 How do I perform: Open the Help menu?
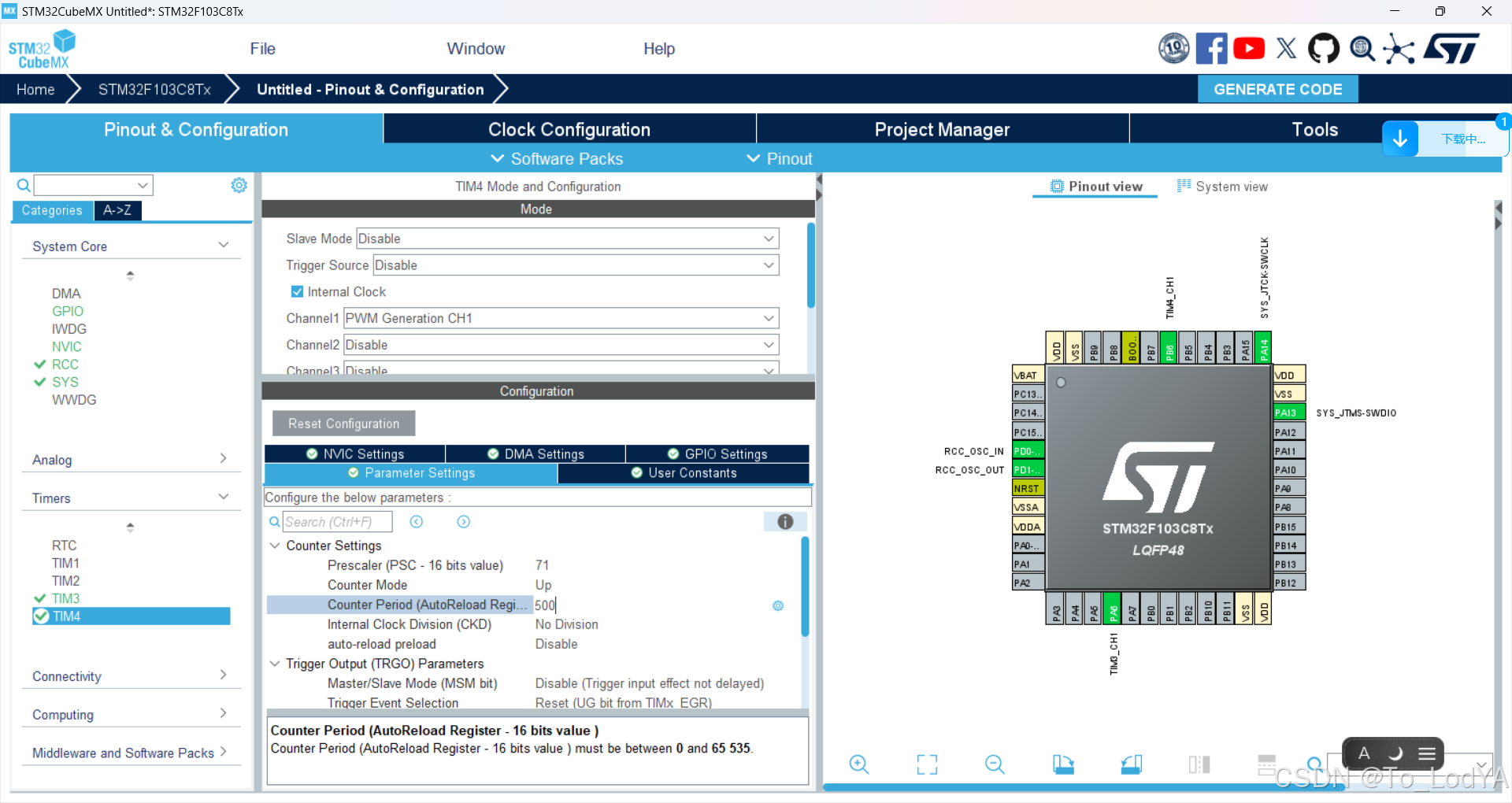658,49
